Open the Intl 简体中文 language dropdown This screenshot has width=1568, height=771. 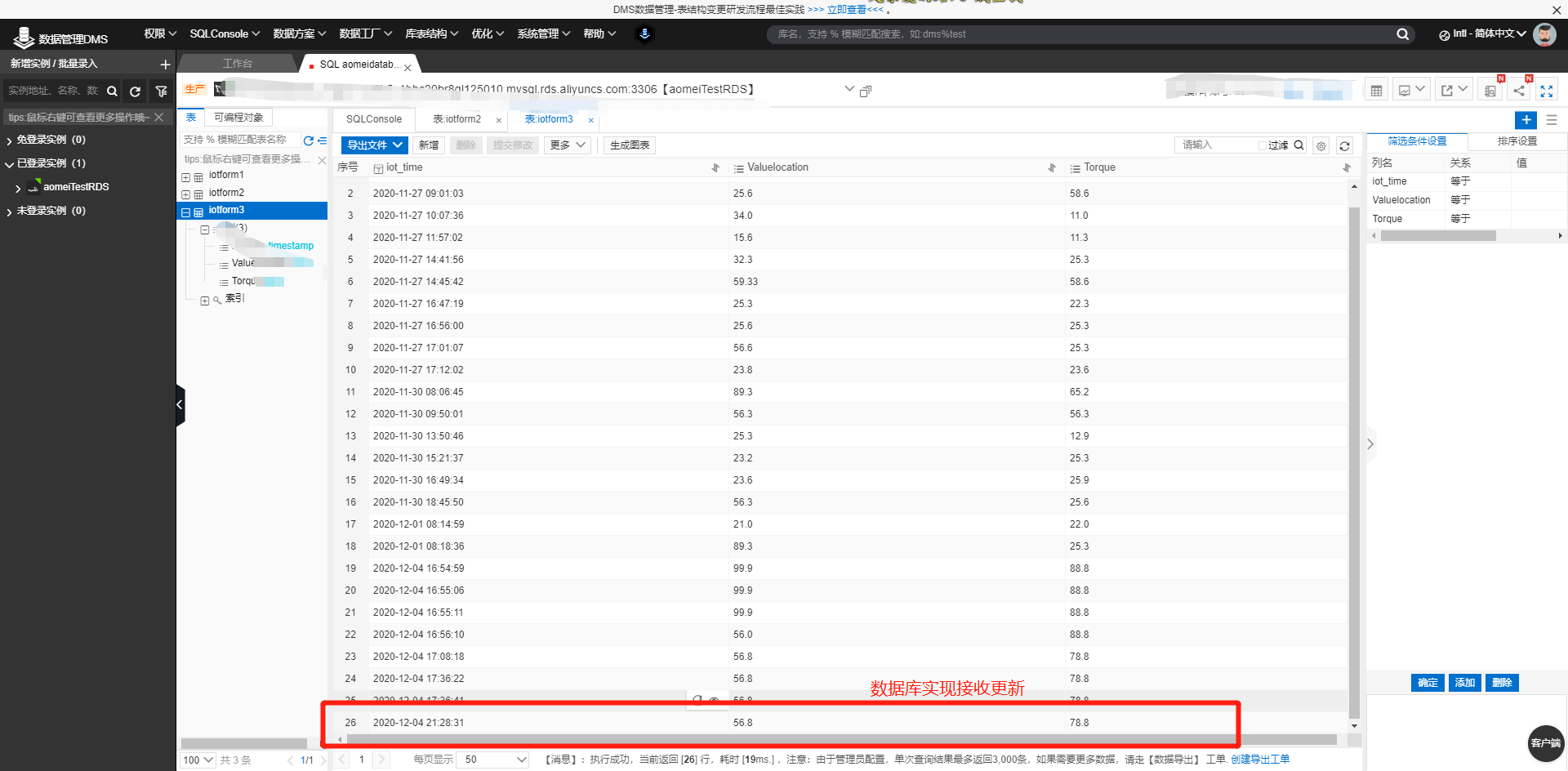[x=1482, y=34]
